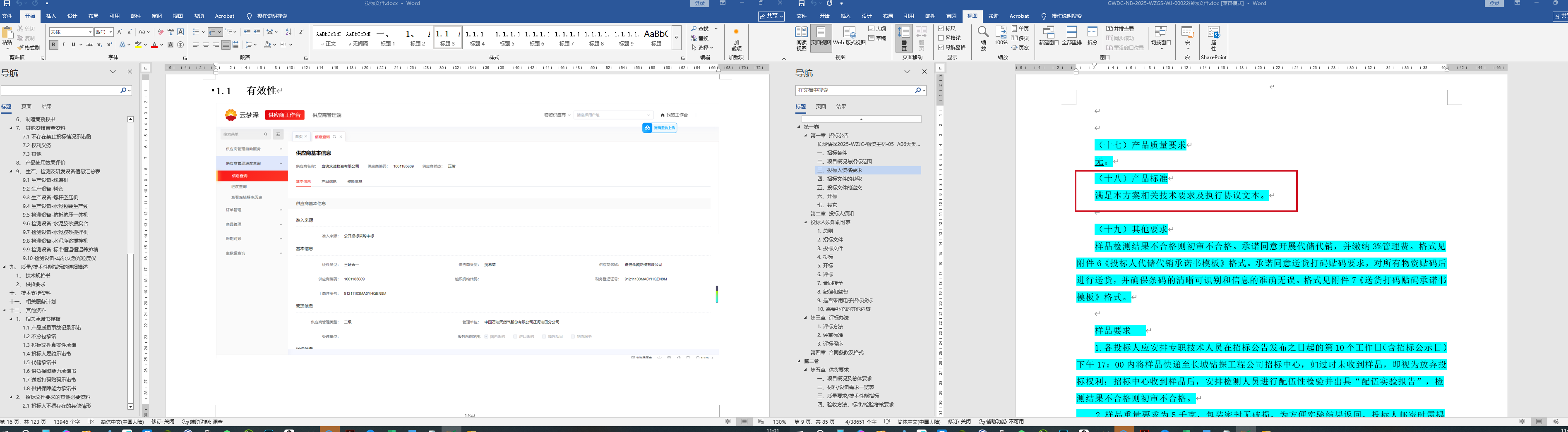Check the 网格线 (Gridlines) checkbox
This screenshot has height=432, width=1568.
click(941, 38)
